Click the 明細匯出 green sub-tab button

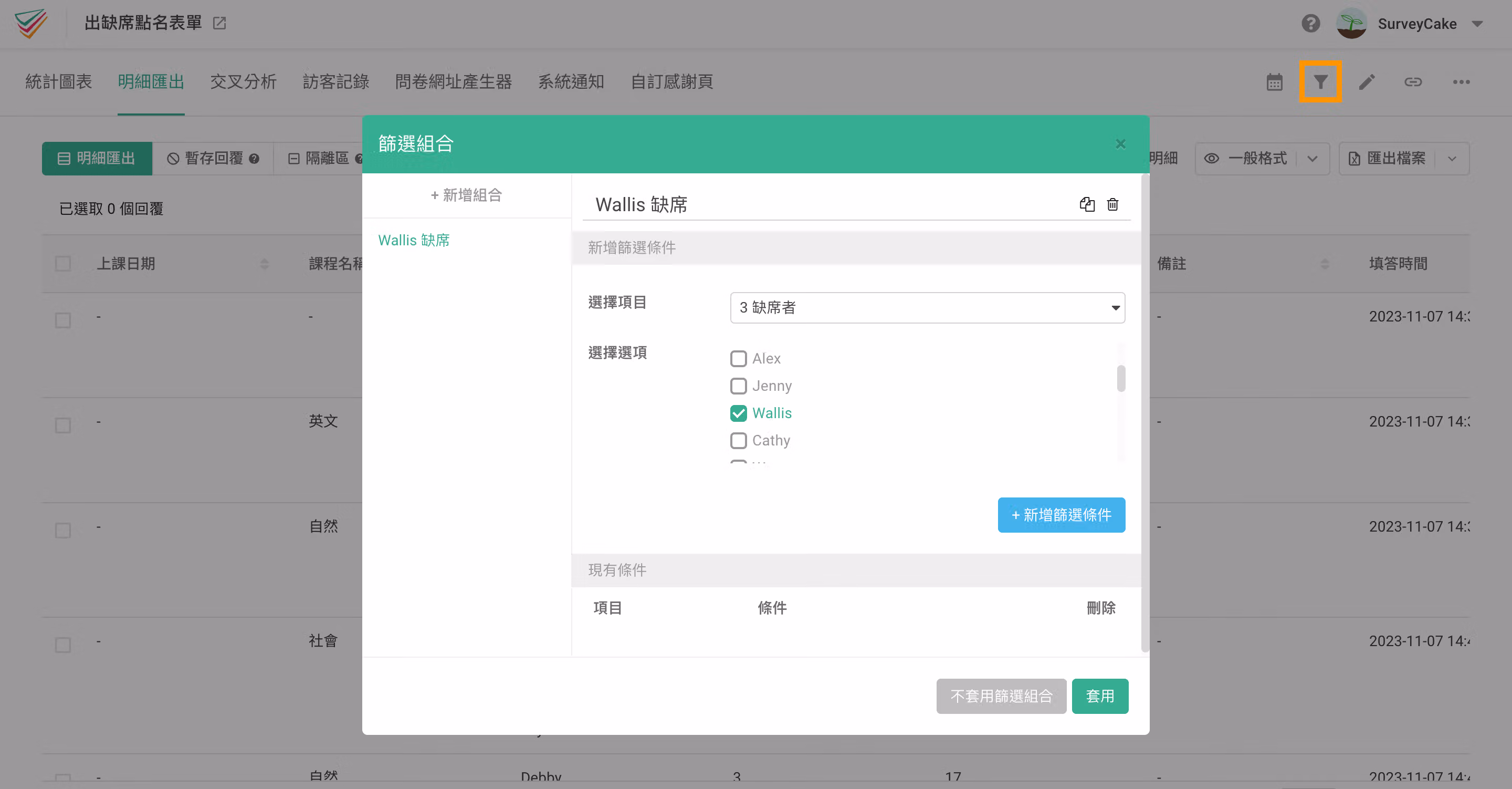97,159
